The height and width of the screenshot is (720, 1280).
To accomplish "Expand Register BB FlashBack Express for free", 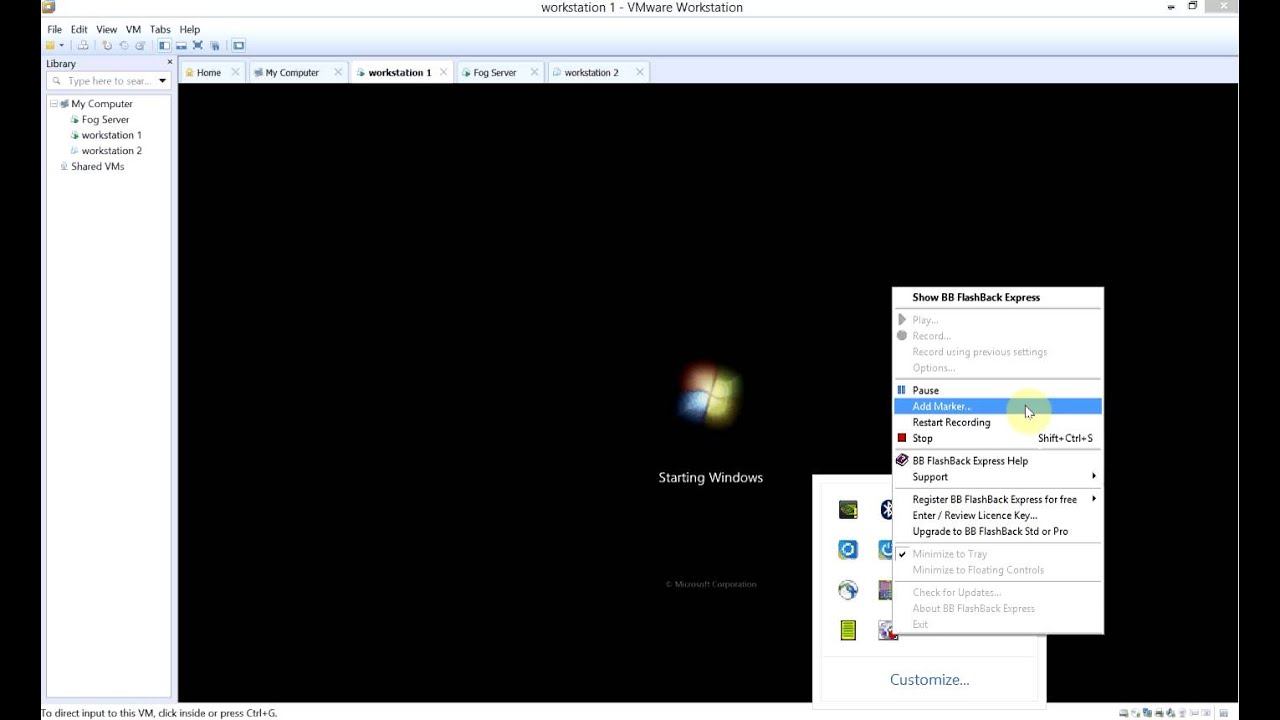I will [998, 499].
